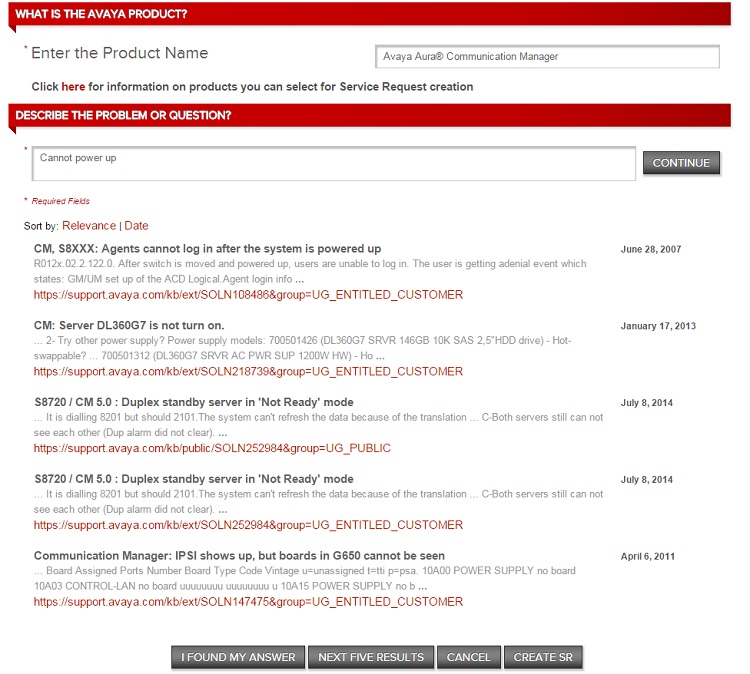Open the SOLN252984 UG_ENTITLED_CUSTOMER URL
750x674 pixels.
[248, 525]
